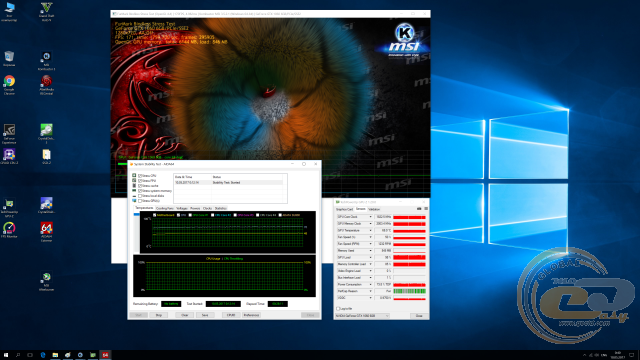This screenshot has width=640, height=360.
Task: Open the AIDA64 Extreme desktop icon
Action: [47, 232]
